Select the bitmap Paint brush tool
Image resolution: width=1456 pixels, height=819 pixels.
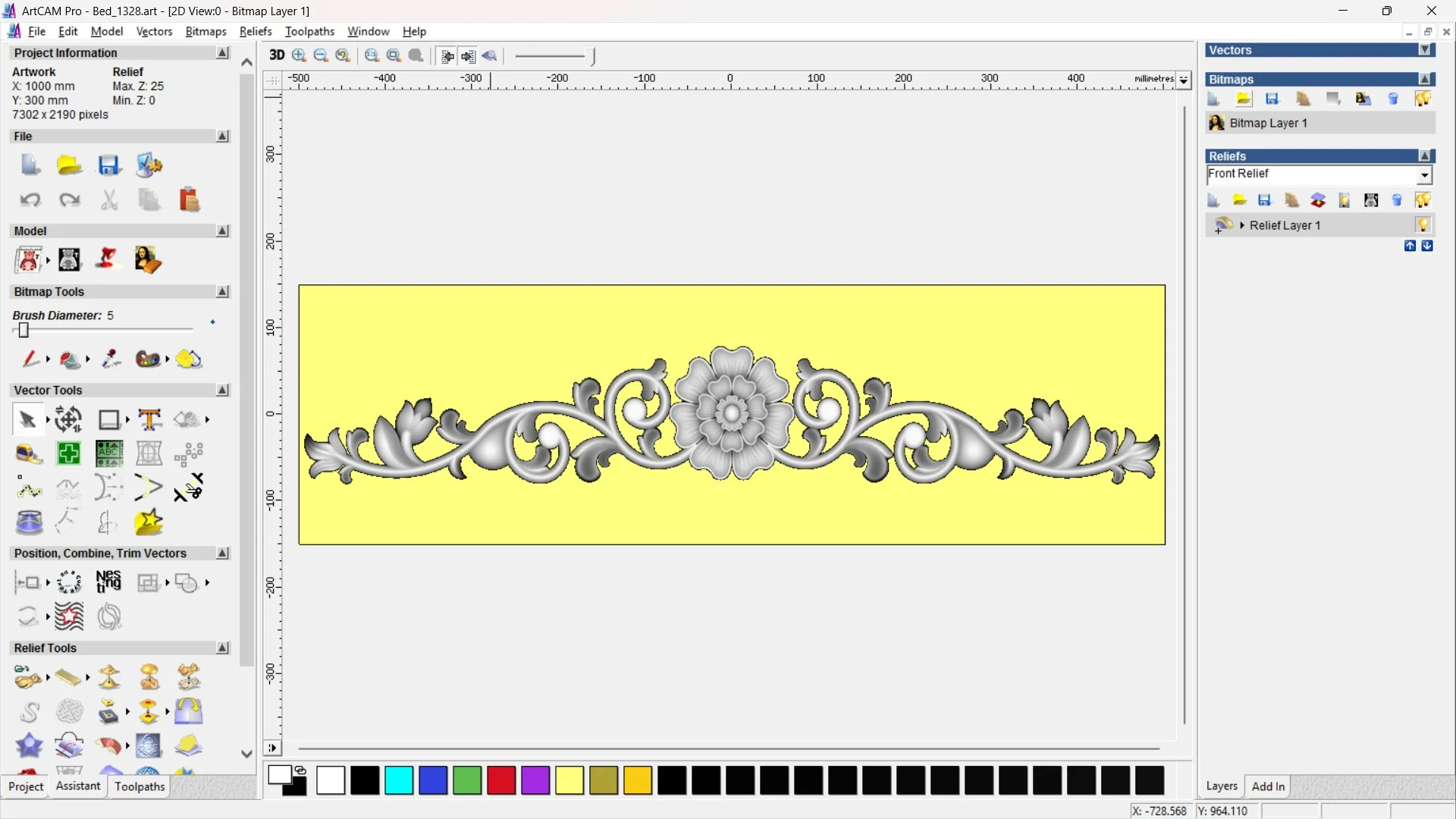30,359
